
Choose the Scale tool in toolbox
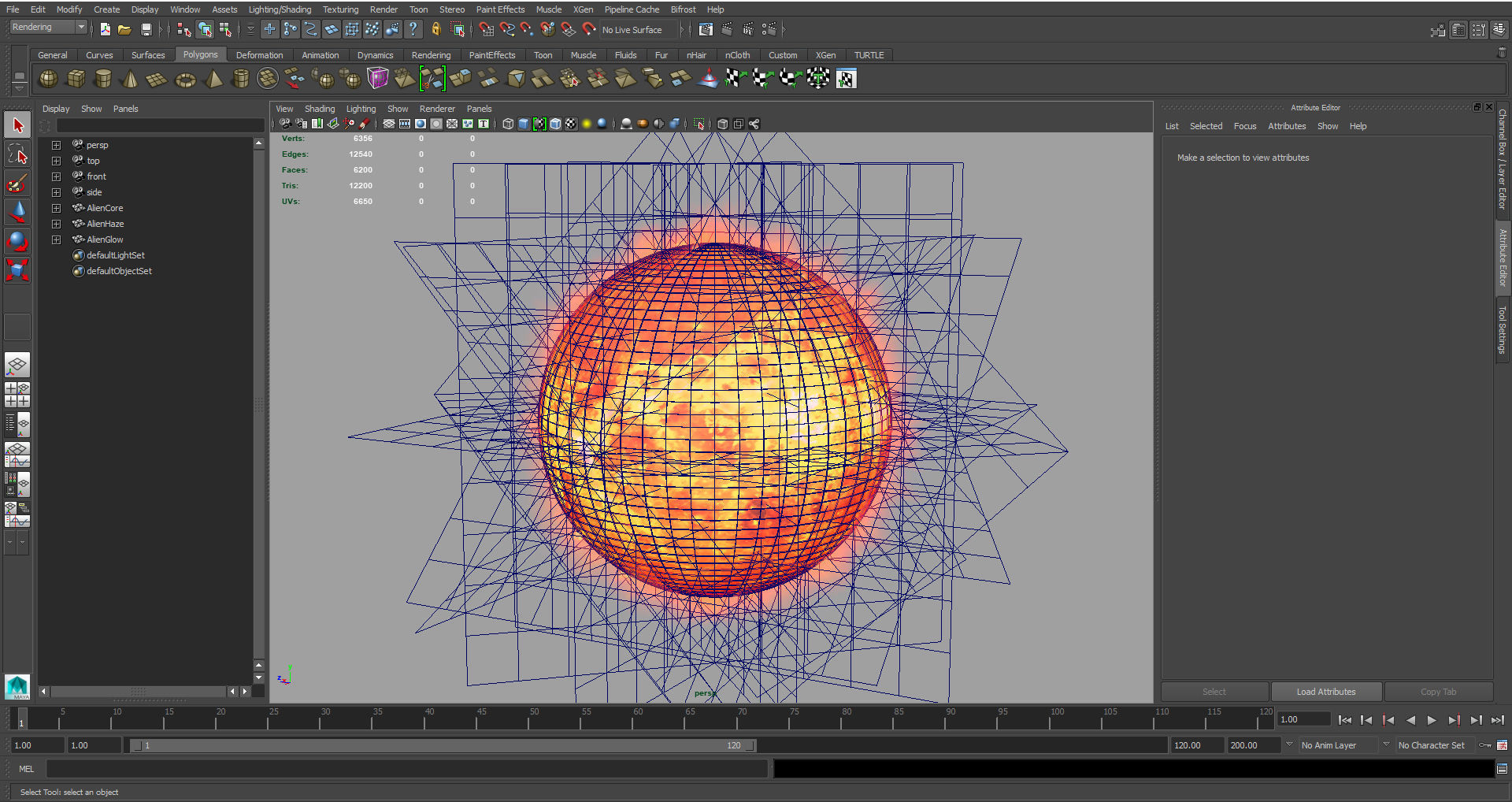17,270
